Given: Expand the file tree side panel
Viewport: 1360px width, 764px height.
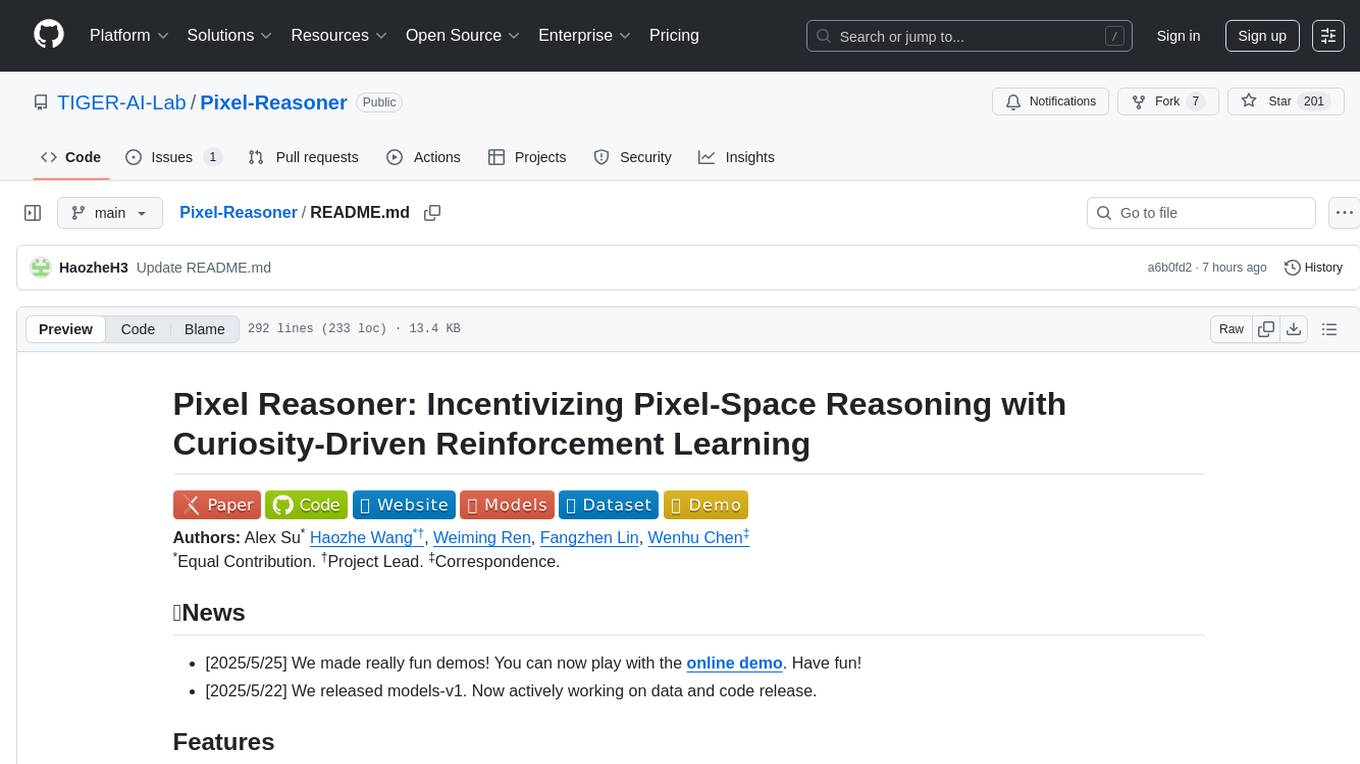Looking at the screenshot, I should click(33, 213).
